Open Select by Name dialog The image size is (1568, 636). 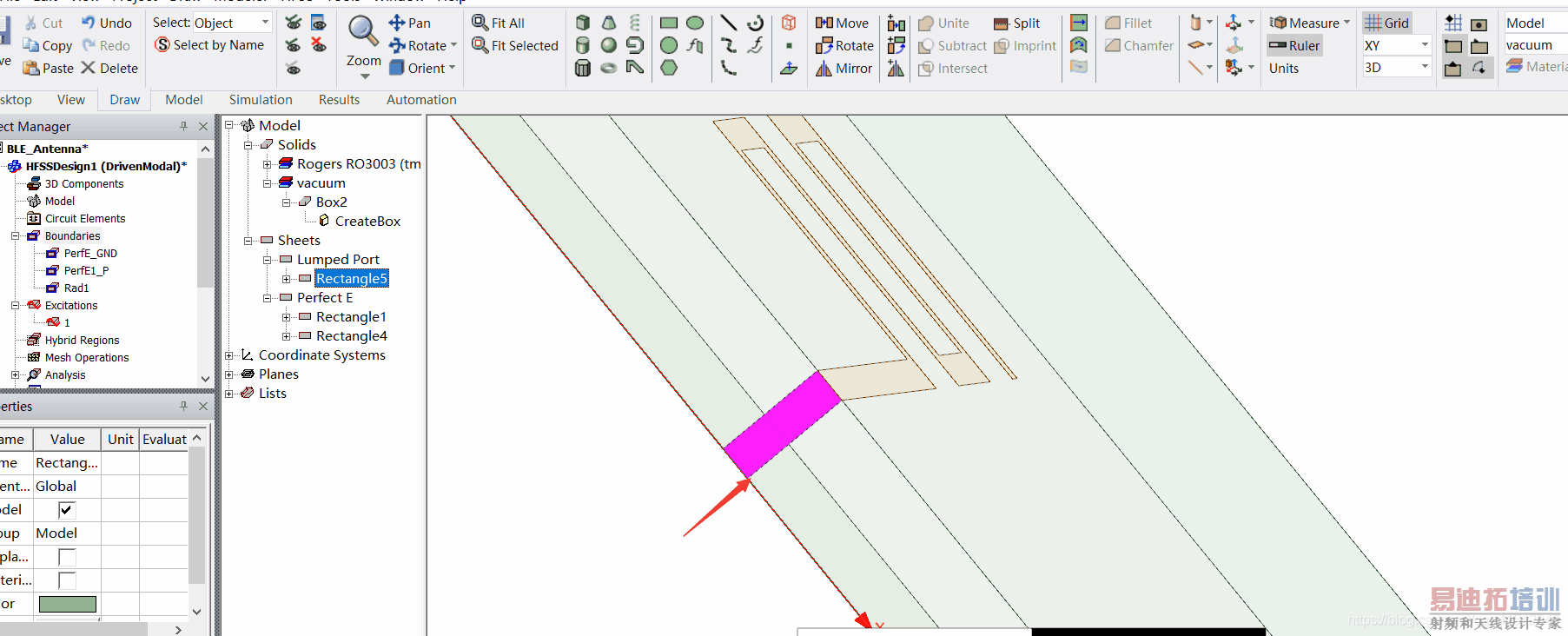pos(209,44)
